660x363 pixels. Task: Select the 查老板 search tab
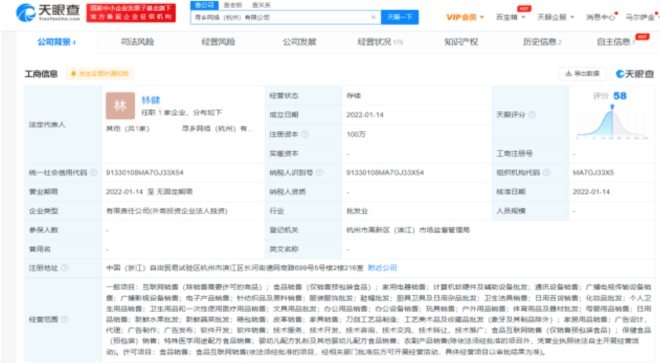click(x=233, y=5)
